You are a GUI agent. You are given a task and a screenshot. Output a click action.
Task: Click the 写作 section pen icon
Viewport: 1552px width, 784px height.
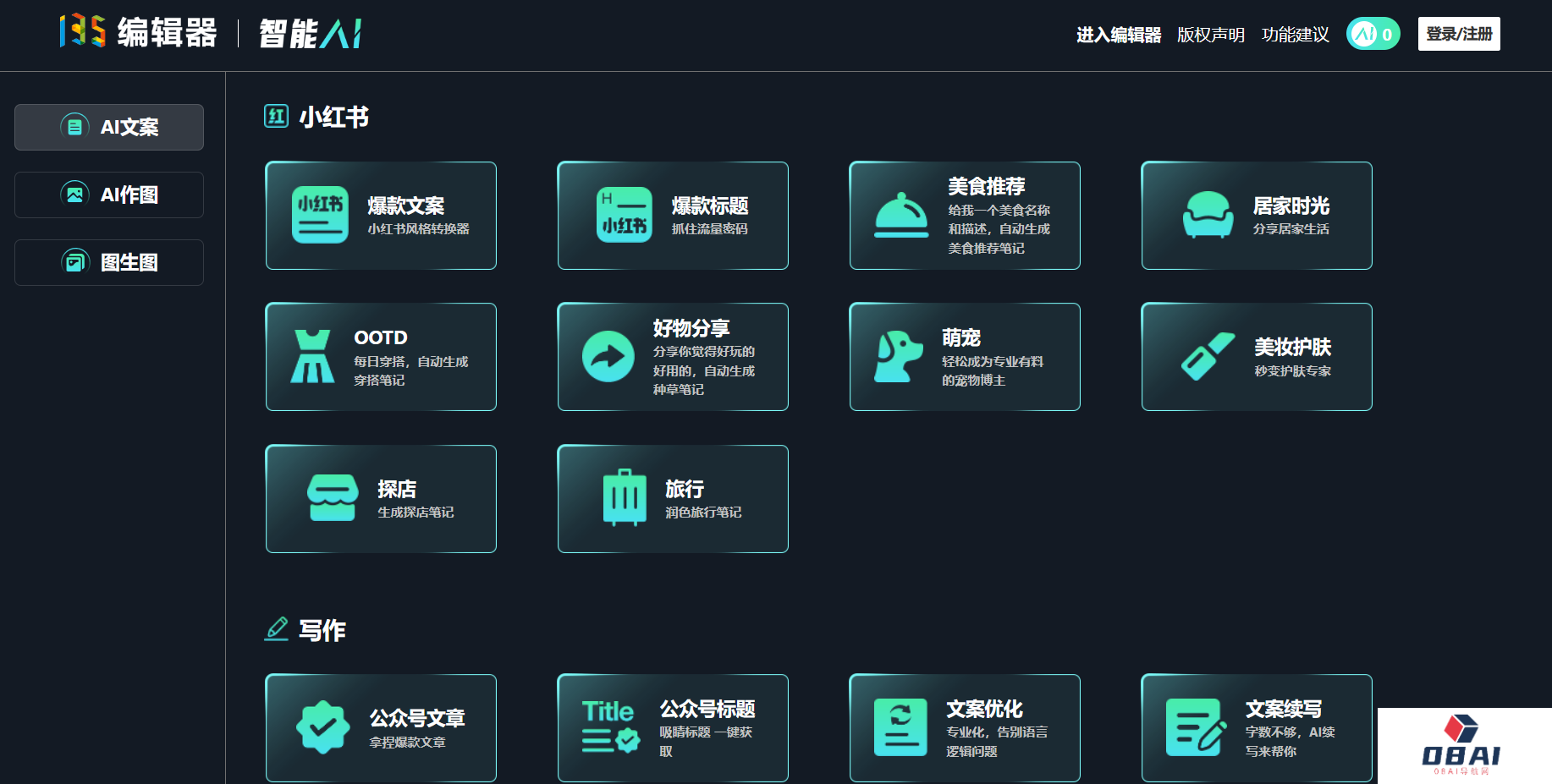coord(276,628)
